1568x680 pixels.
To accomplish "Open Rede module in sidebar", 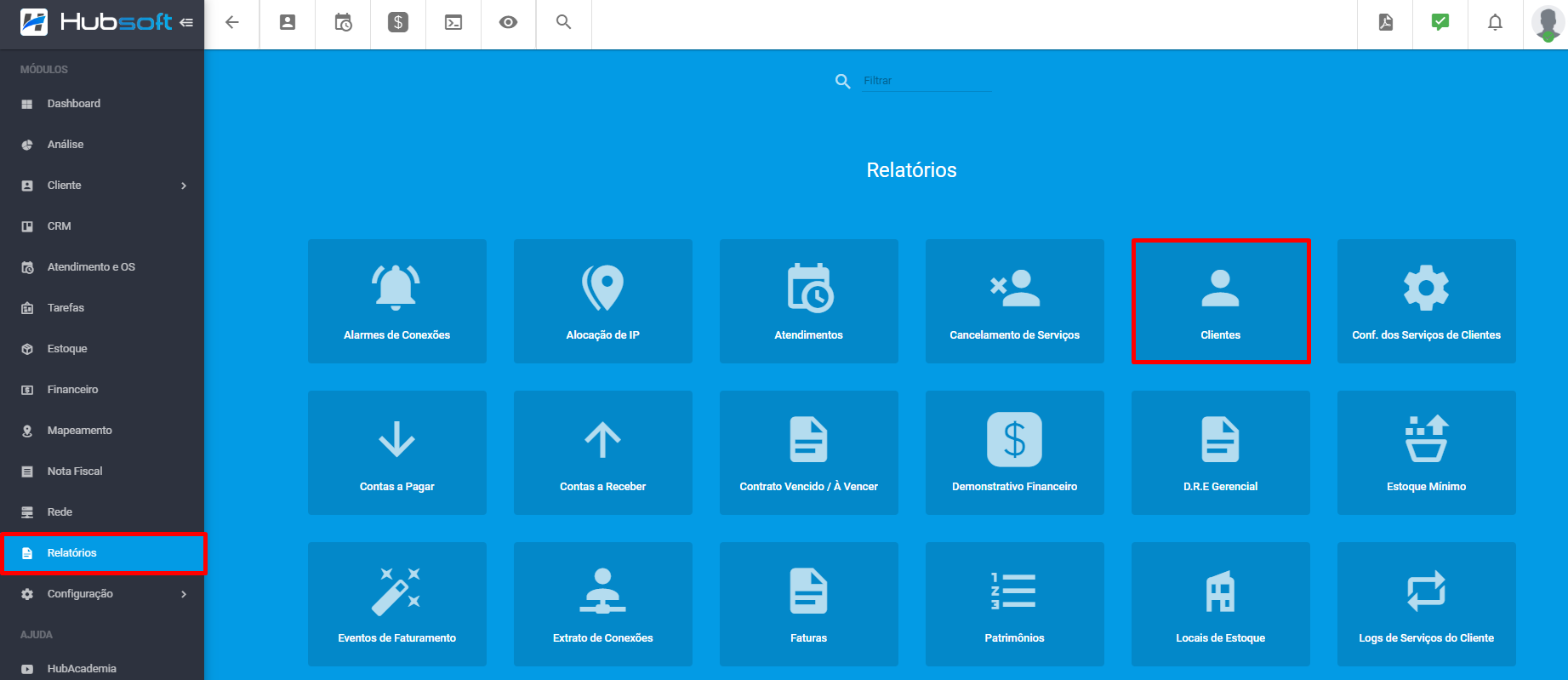I will click(102, 512).
